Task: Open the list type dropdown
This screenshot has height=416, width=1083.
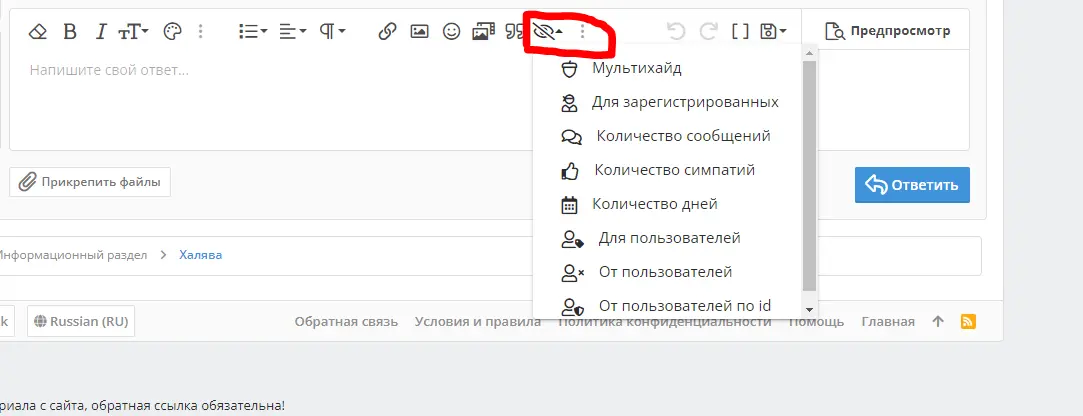Action: tap(253, 31)
